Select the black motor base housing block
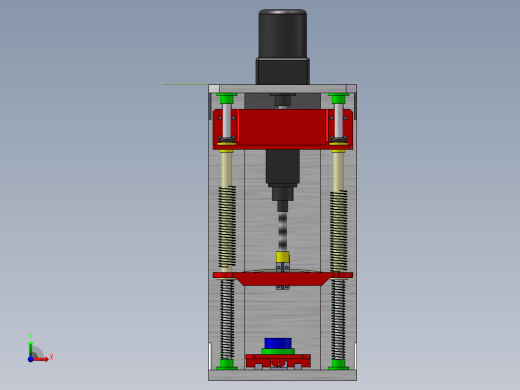This screenshot has width=520, height=390. (283, 71)
